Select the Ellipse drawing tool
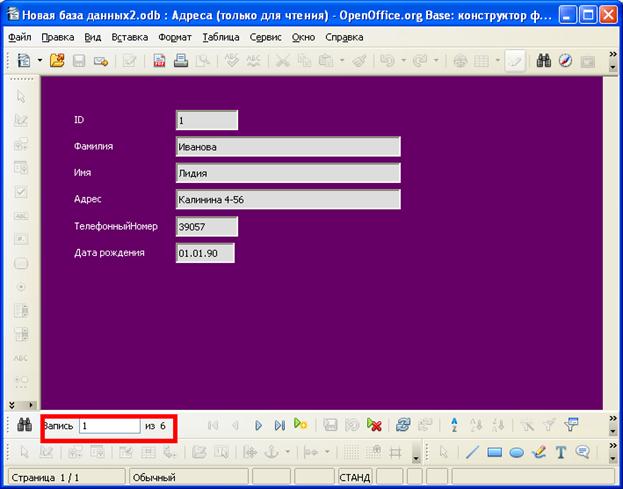Viewport: 623px width, 489px height. [x=516, y=452]
